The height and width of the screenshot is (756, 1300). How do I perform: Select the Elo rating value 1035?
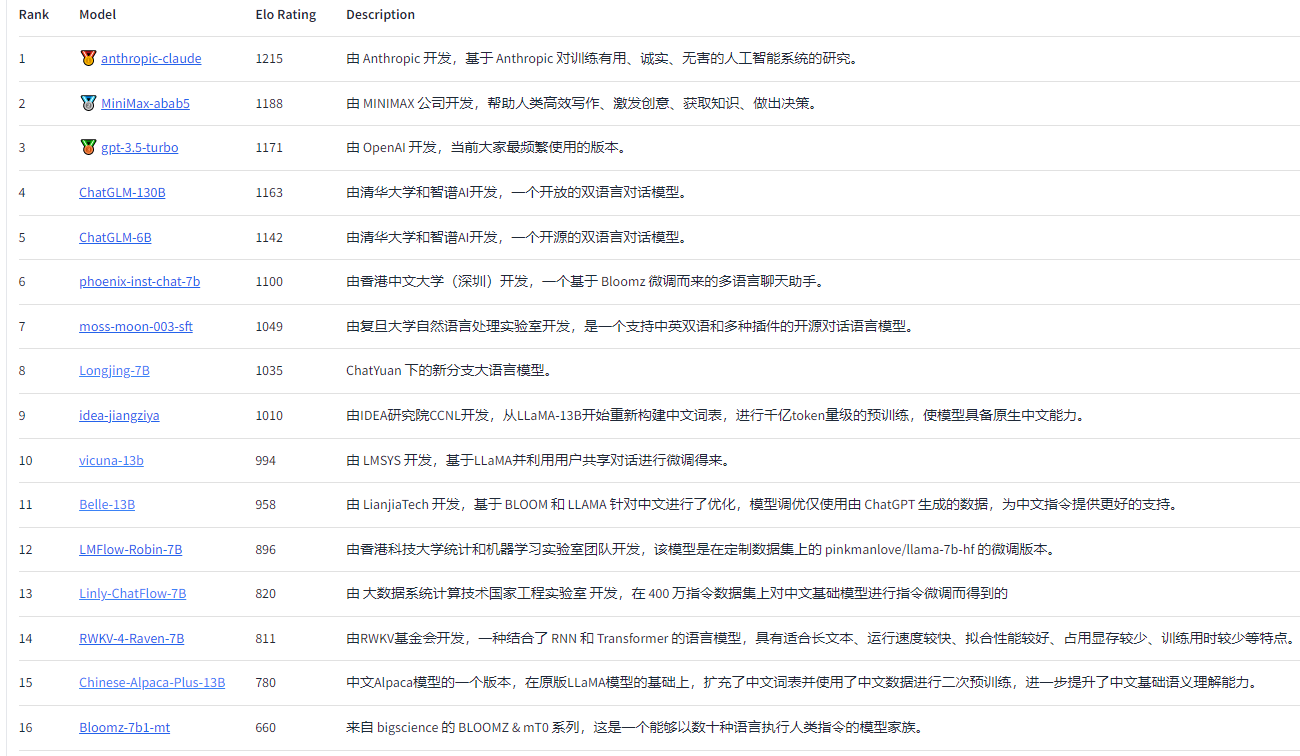coord(269,370)
